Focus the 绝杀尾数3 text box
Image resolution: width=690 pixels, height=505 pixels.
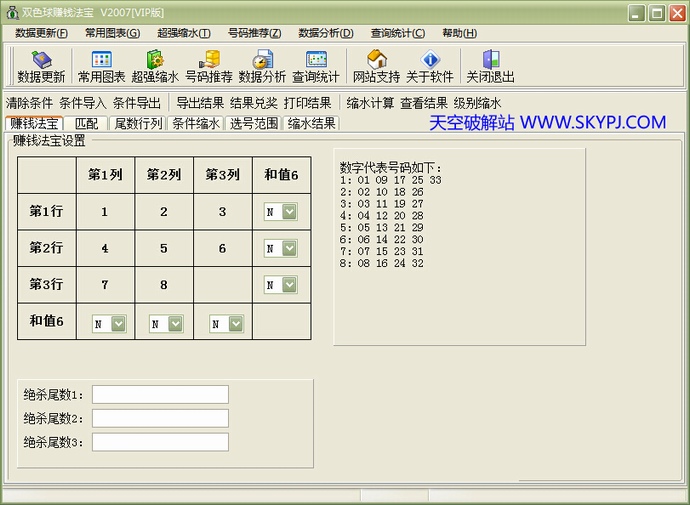160,442
